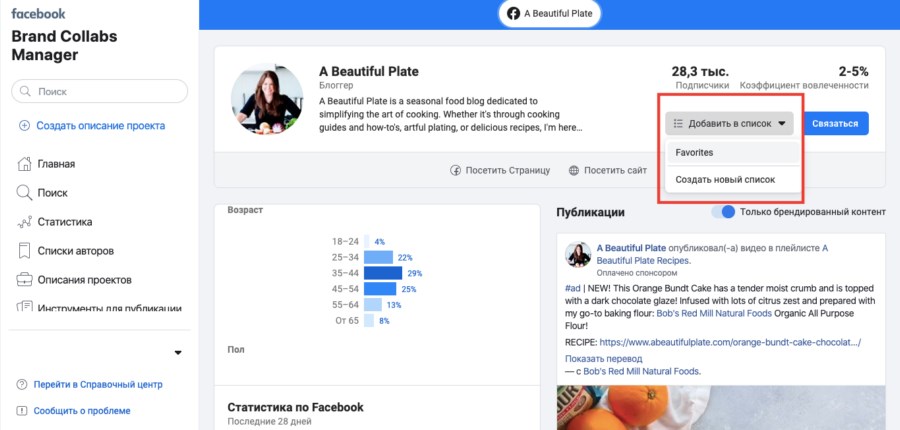
Task: Click the large profile photo of A Beautiful Plate
Action: (x=267, y=99)
